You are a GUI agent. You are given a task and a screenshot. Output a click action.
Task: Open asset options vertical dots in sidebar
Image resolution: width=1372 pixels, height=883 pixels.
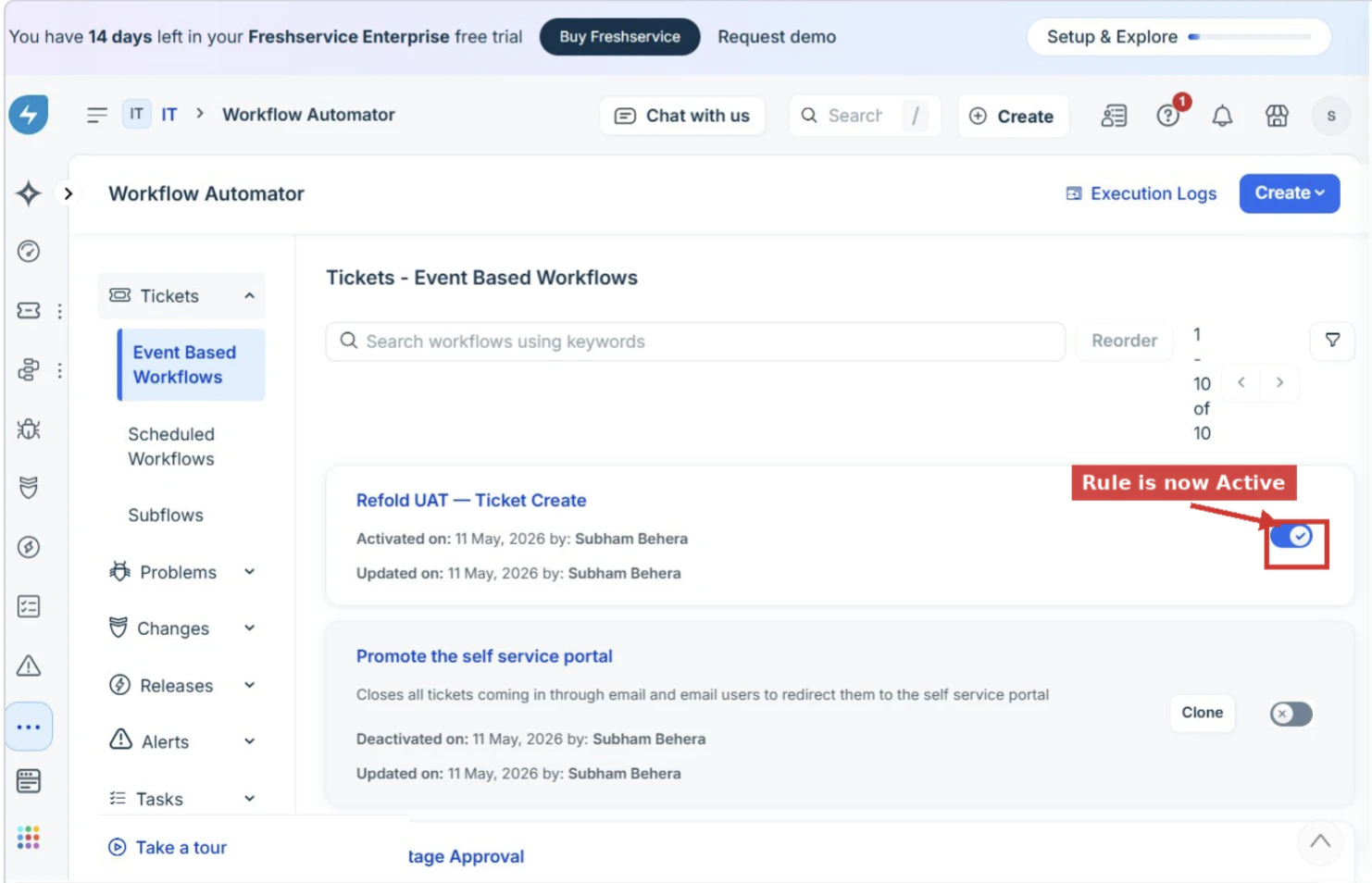pyautogui.click(x=60, y=370)
